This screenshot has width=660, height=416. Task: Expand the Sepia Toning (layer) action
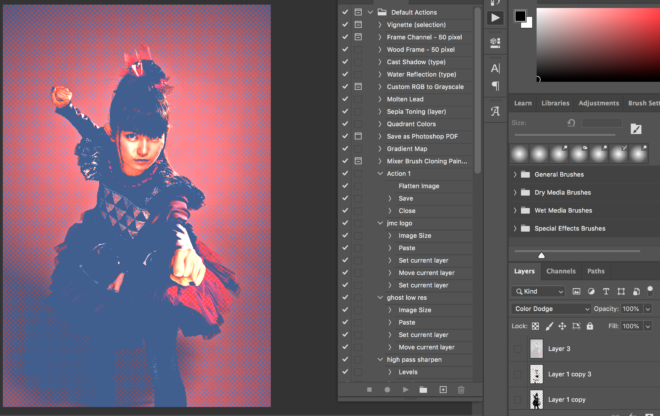click(381, 112)
